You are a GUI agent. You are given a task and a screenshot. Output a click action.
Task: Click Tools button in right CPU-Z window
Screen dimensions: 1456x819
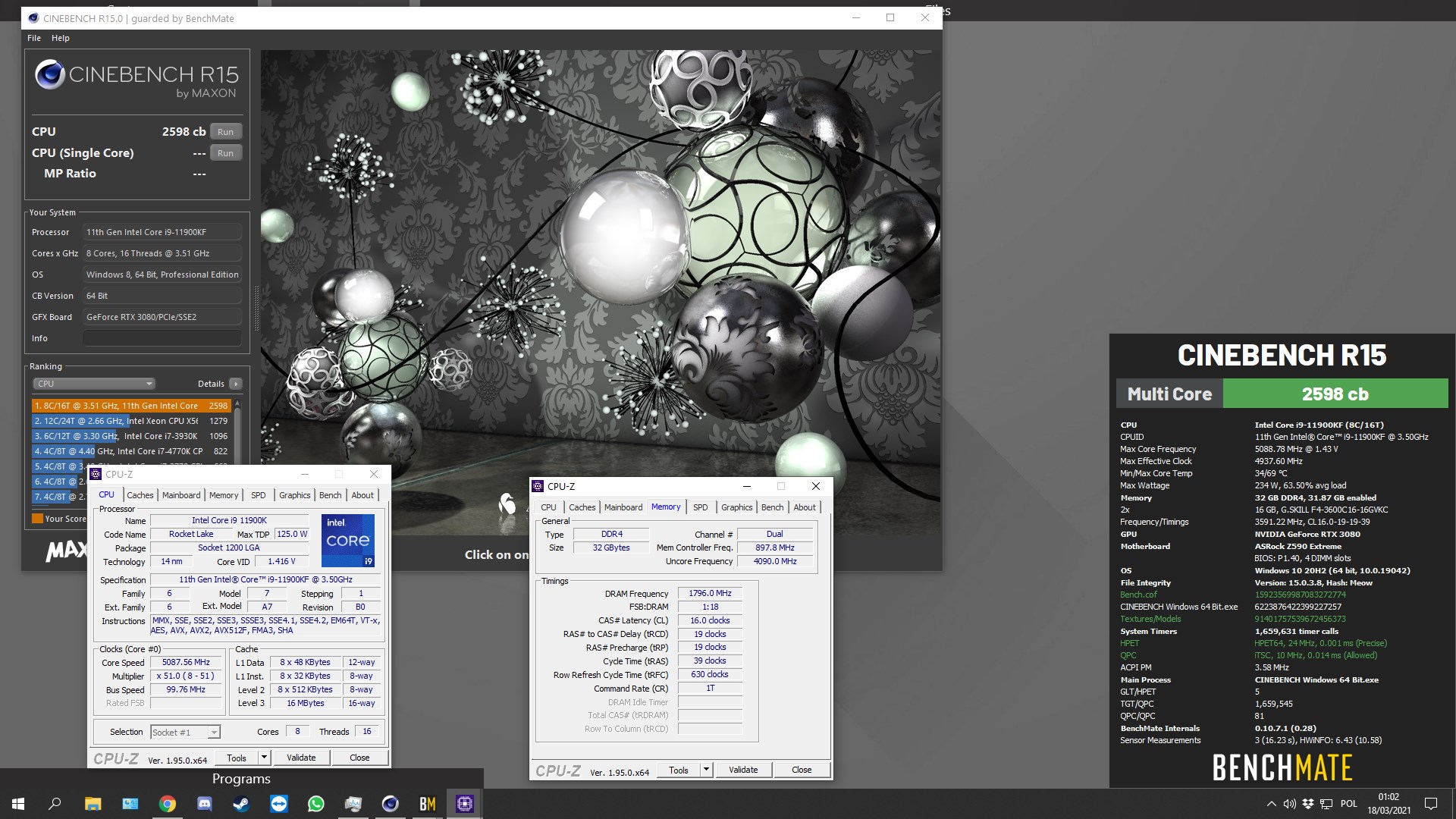(x=679, y=770)
